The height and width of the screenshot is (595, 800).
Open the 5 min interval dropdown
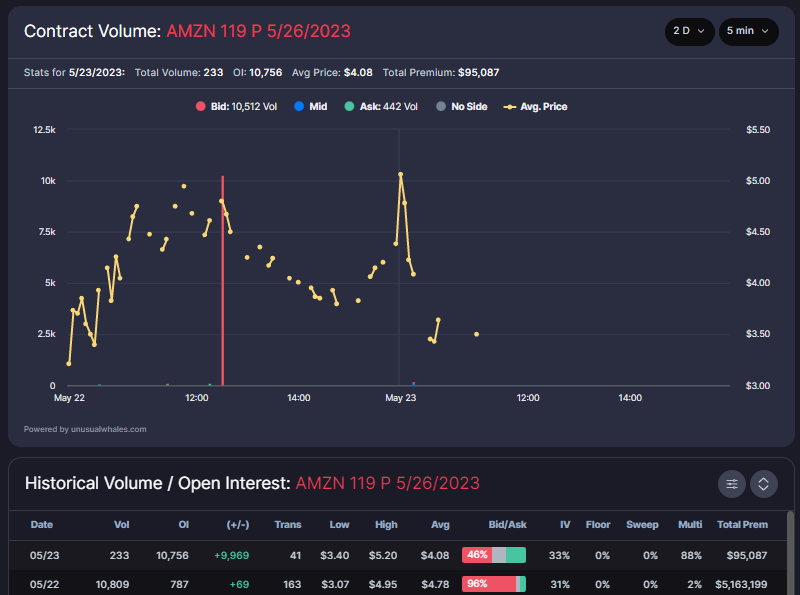coord(748,31)
